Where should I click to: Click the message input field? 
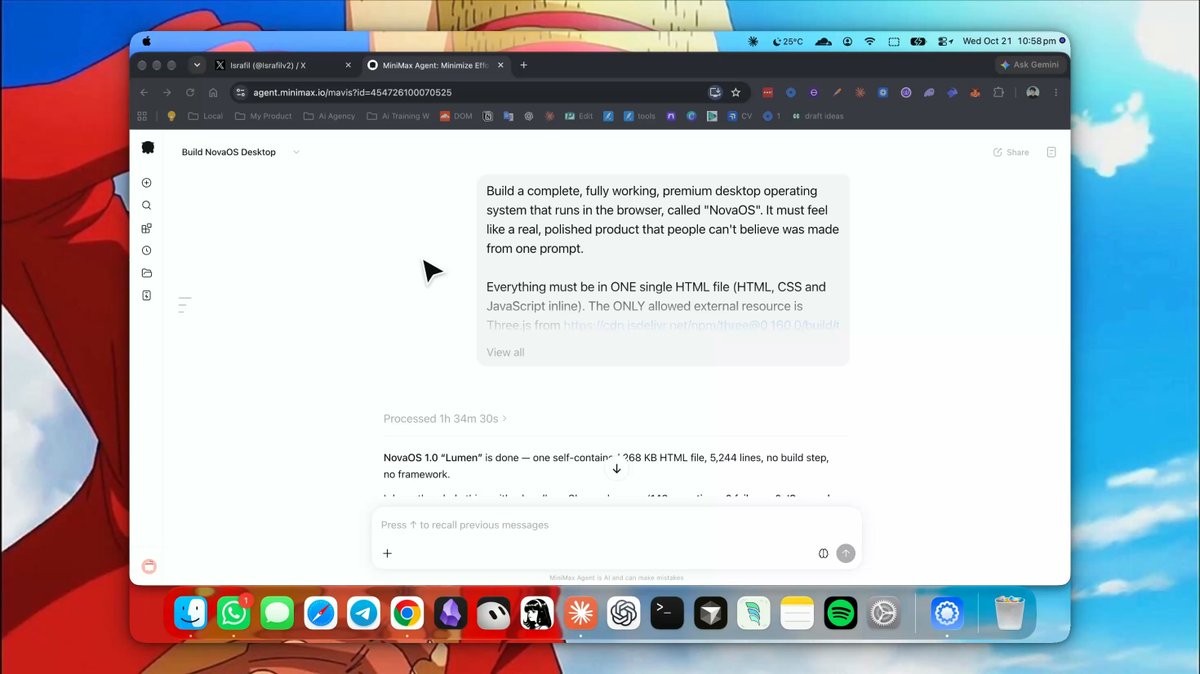(616, 525)
